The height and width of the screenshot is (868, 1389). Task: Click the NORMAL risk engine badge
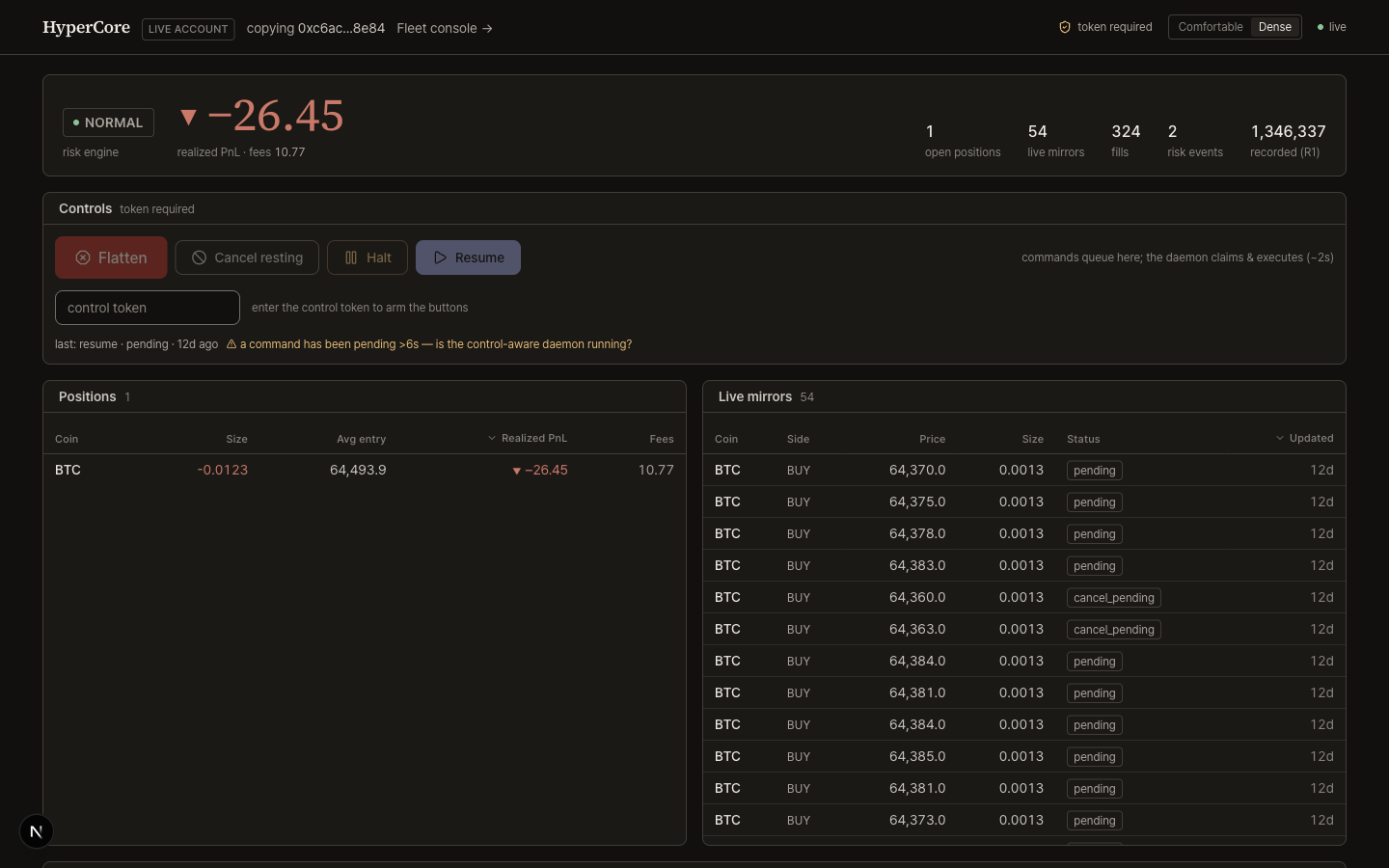(108, 122)
